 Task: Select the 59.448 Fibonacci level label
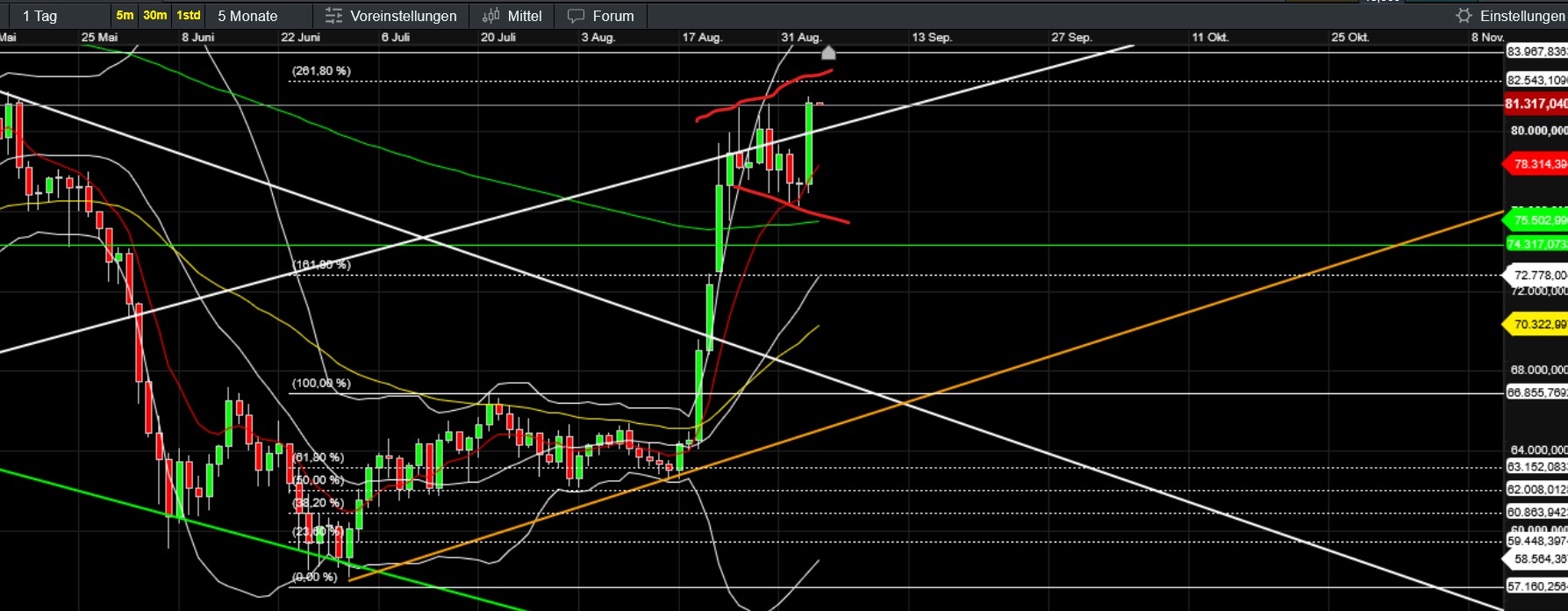1536,541
